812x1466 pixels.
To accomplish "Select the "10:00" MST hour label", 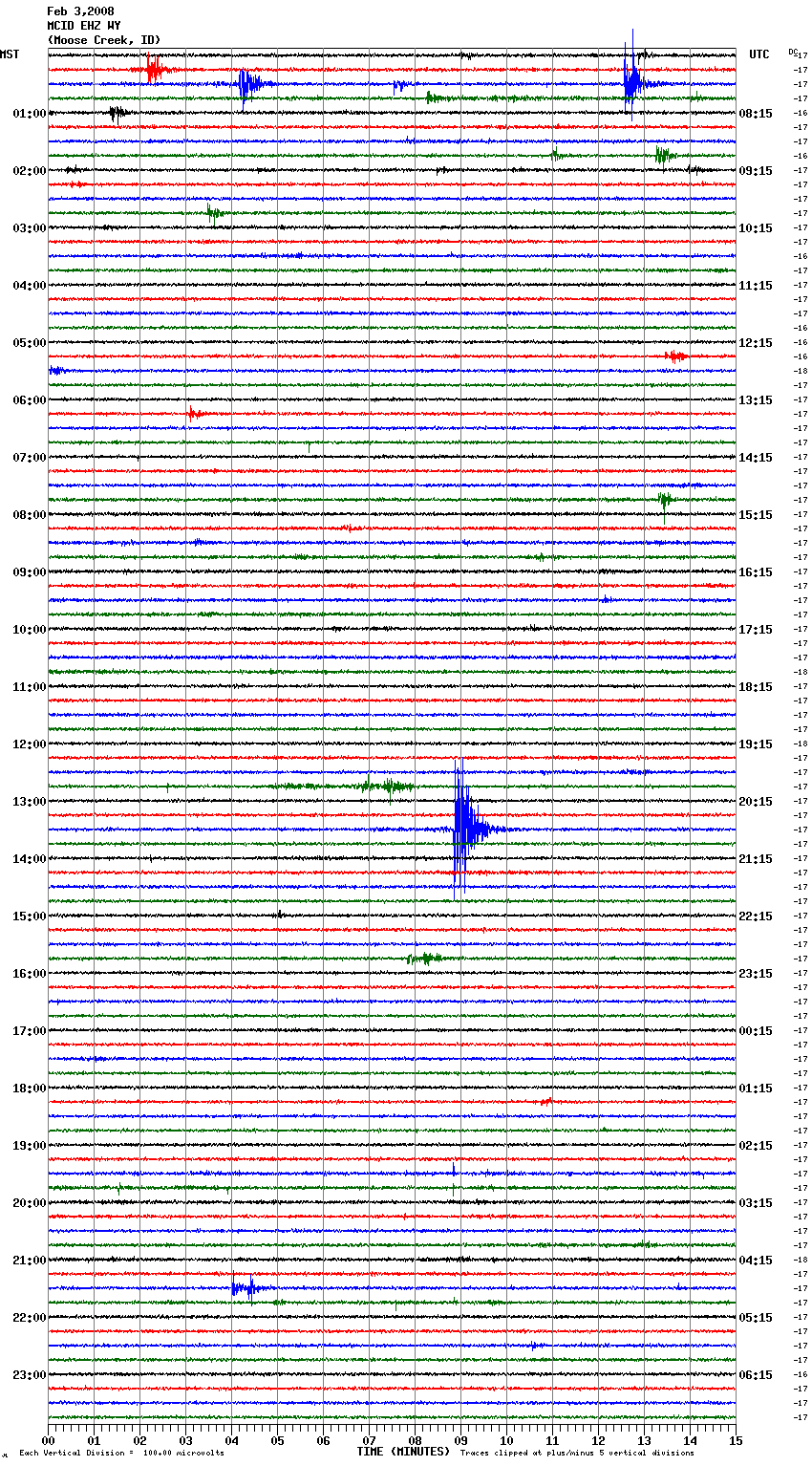I will click(30, 630).
